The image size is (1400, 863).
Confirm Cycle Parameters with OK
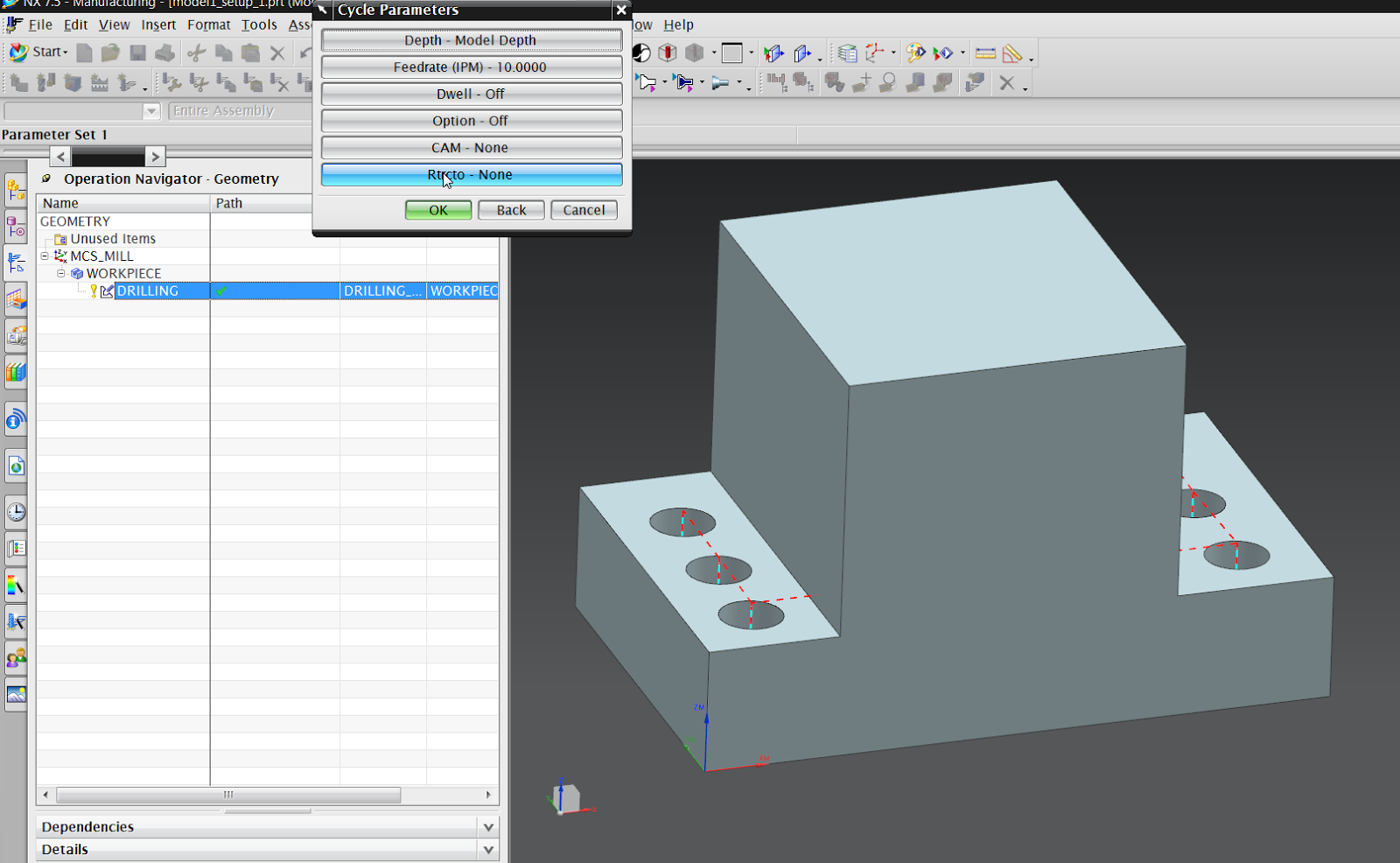pos(438,210)
